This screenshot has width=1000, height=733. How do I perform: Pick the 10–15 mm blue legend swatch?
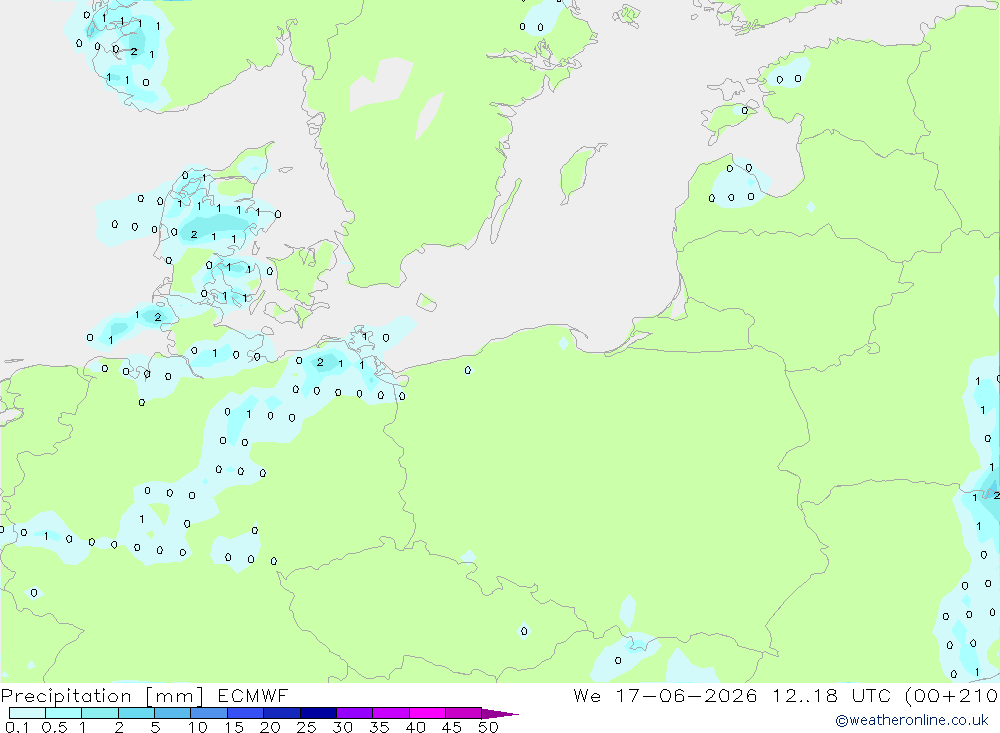(209, 713)
